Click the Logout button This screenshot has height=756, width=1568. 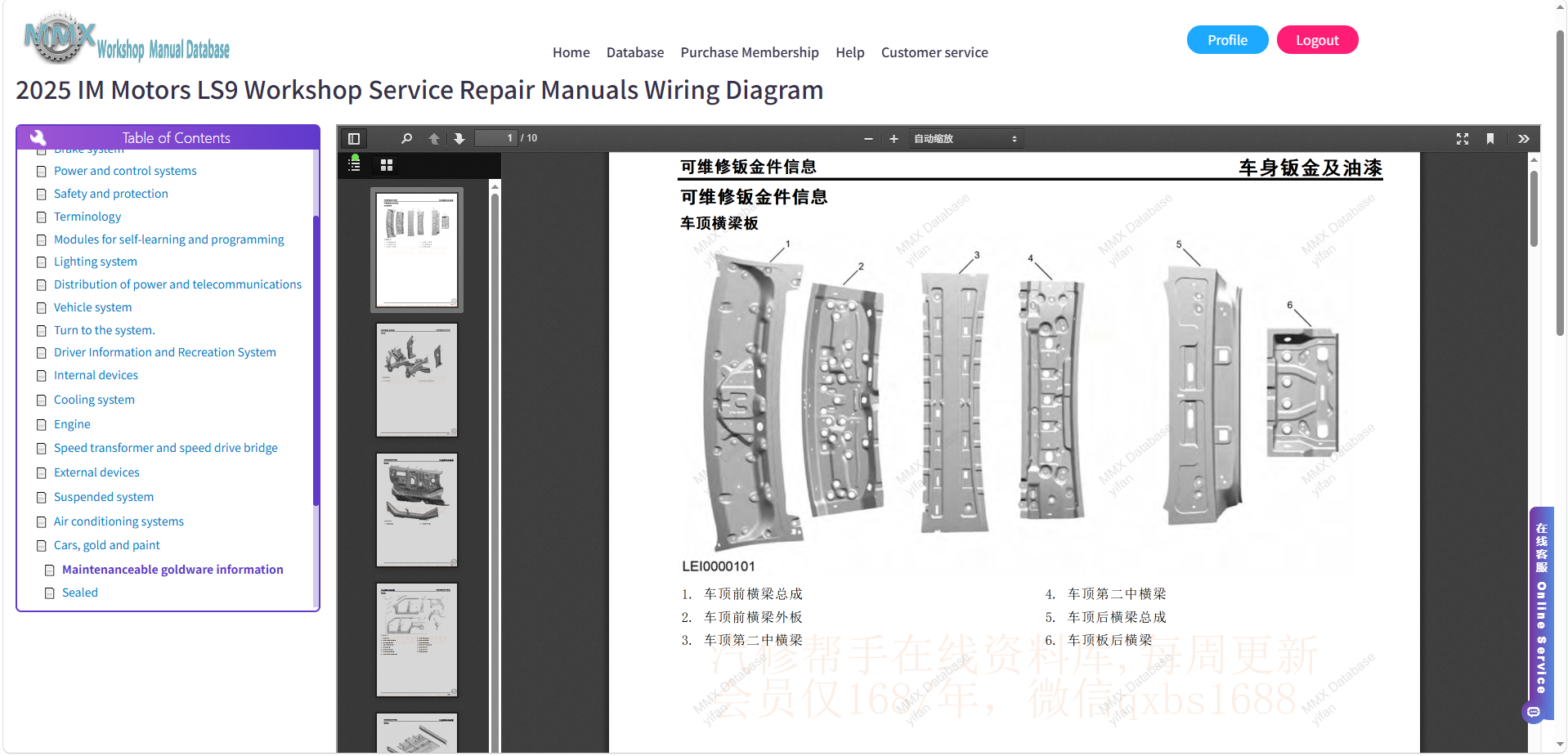1317,40
